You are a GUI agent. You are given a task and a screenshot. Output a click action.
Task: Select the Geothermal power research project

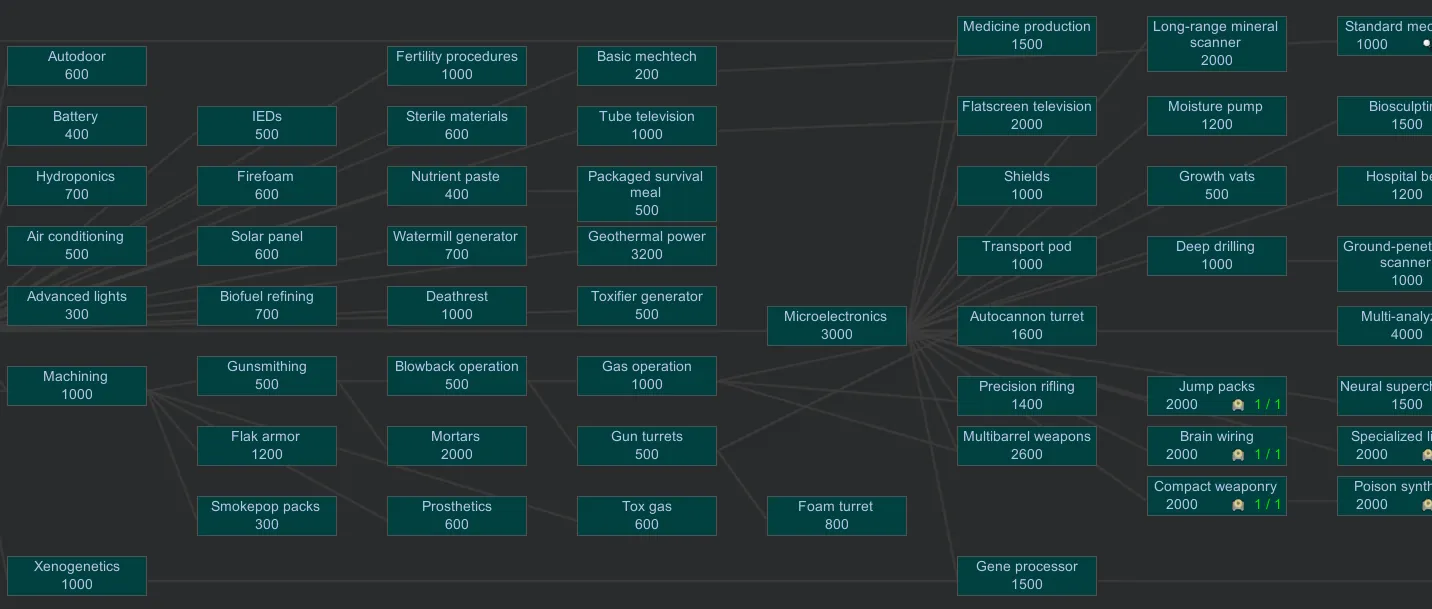pyautogui.click(x=646, y=246)
